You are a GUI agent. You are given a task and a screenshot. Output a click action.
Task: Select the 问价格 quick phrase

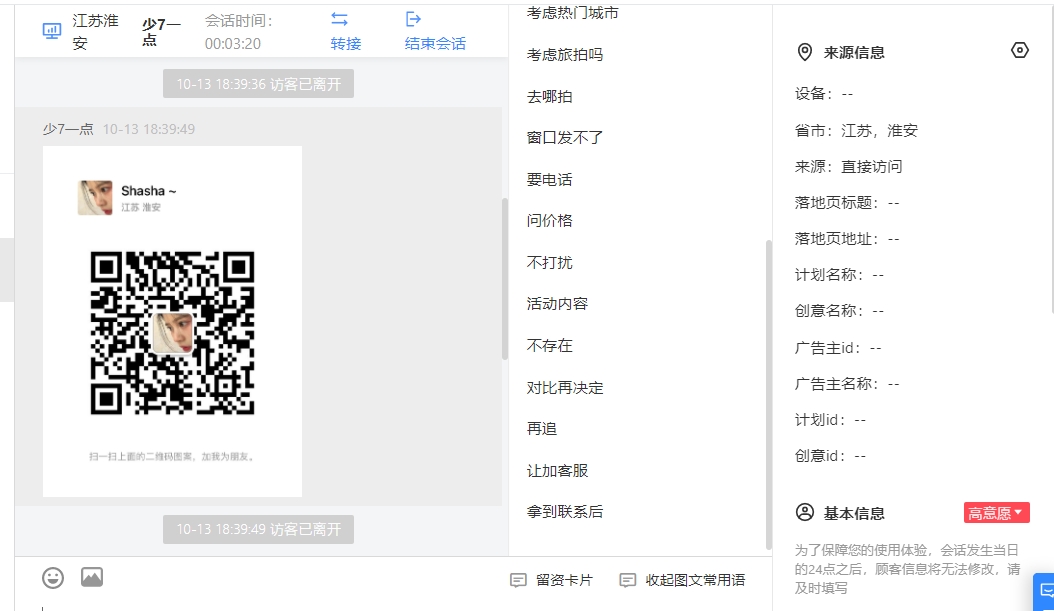(550, 220)
